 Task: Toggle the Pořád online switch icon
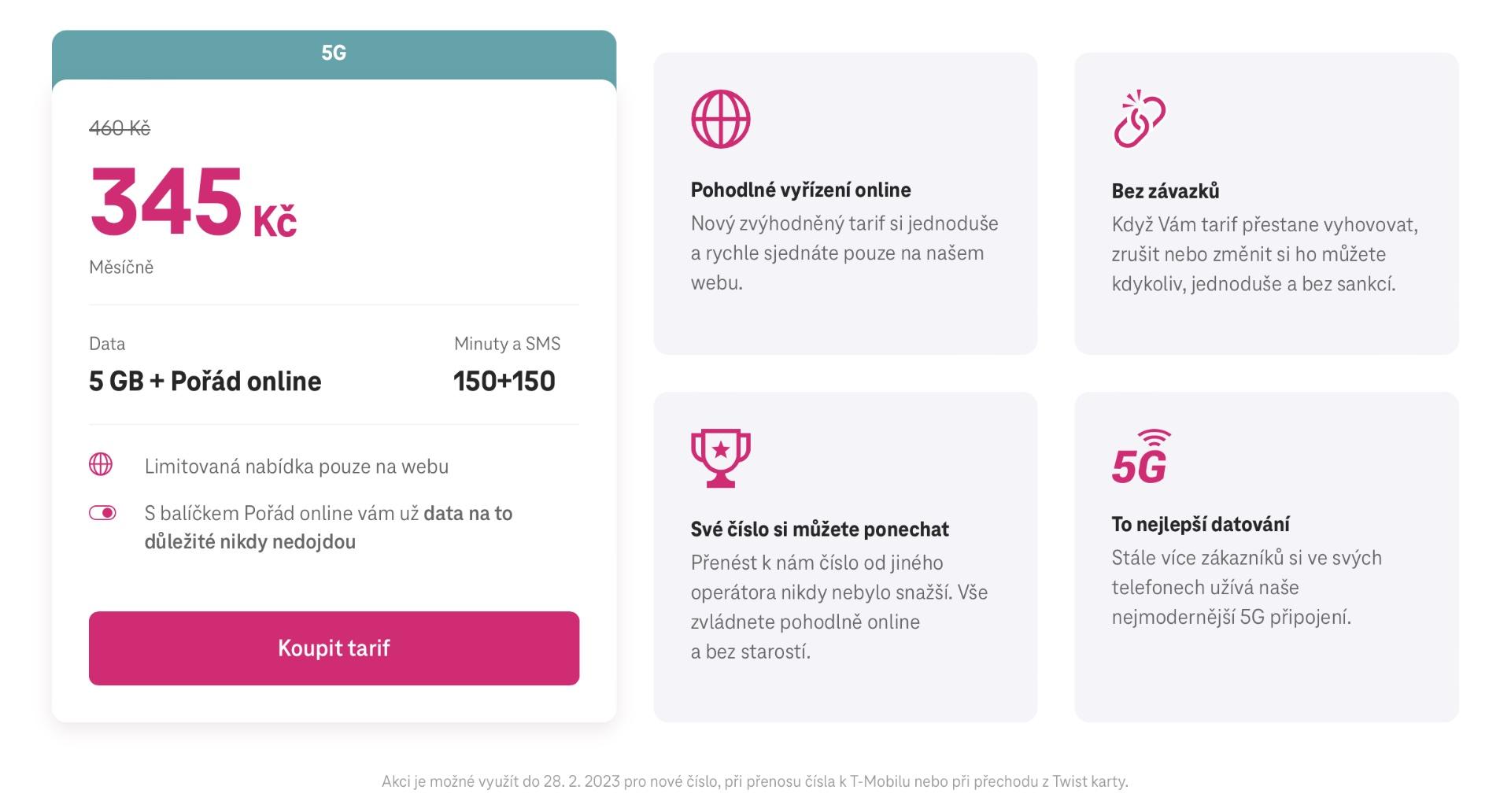click(x=102, y=513)
